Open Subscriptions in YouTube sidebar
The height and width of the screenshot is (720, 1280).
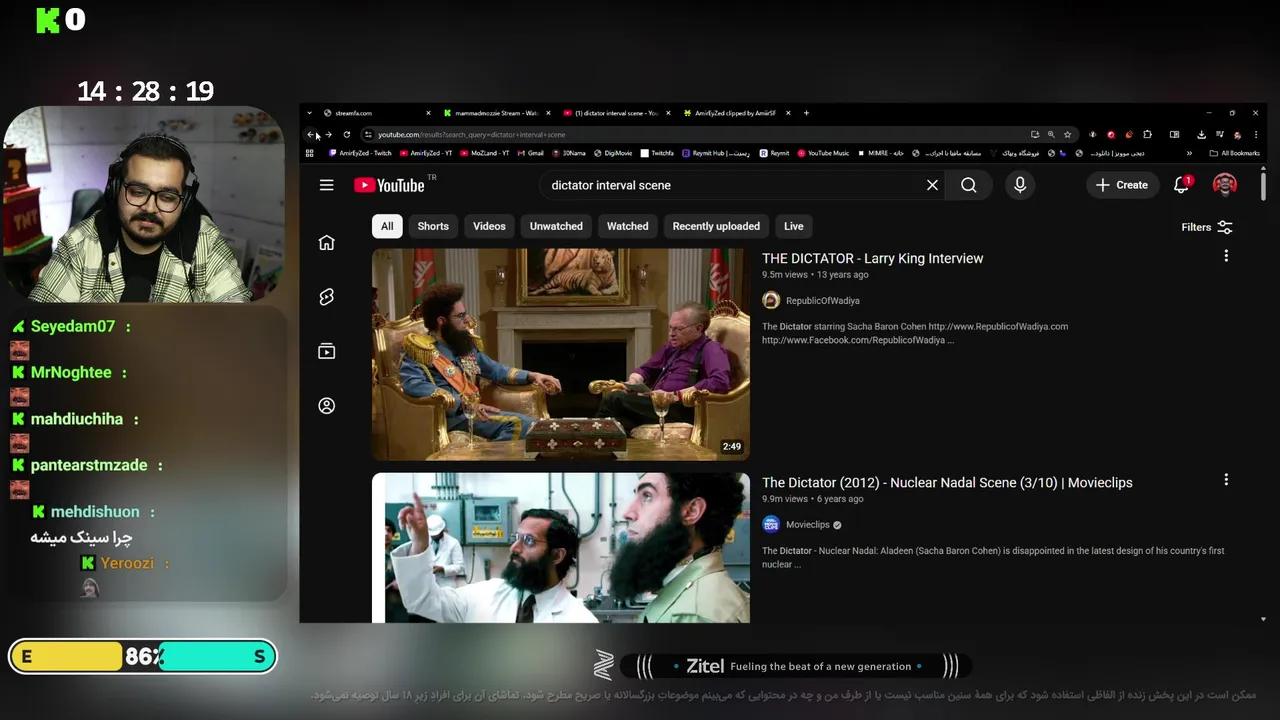click(326, 351)
